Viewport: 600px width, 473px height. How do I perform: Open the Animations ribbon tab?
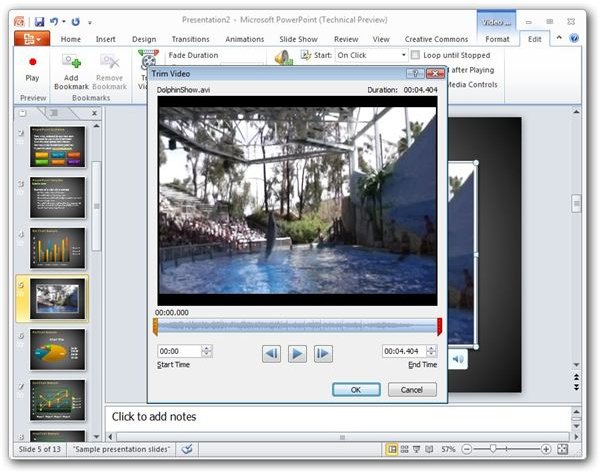(245, 39)
